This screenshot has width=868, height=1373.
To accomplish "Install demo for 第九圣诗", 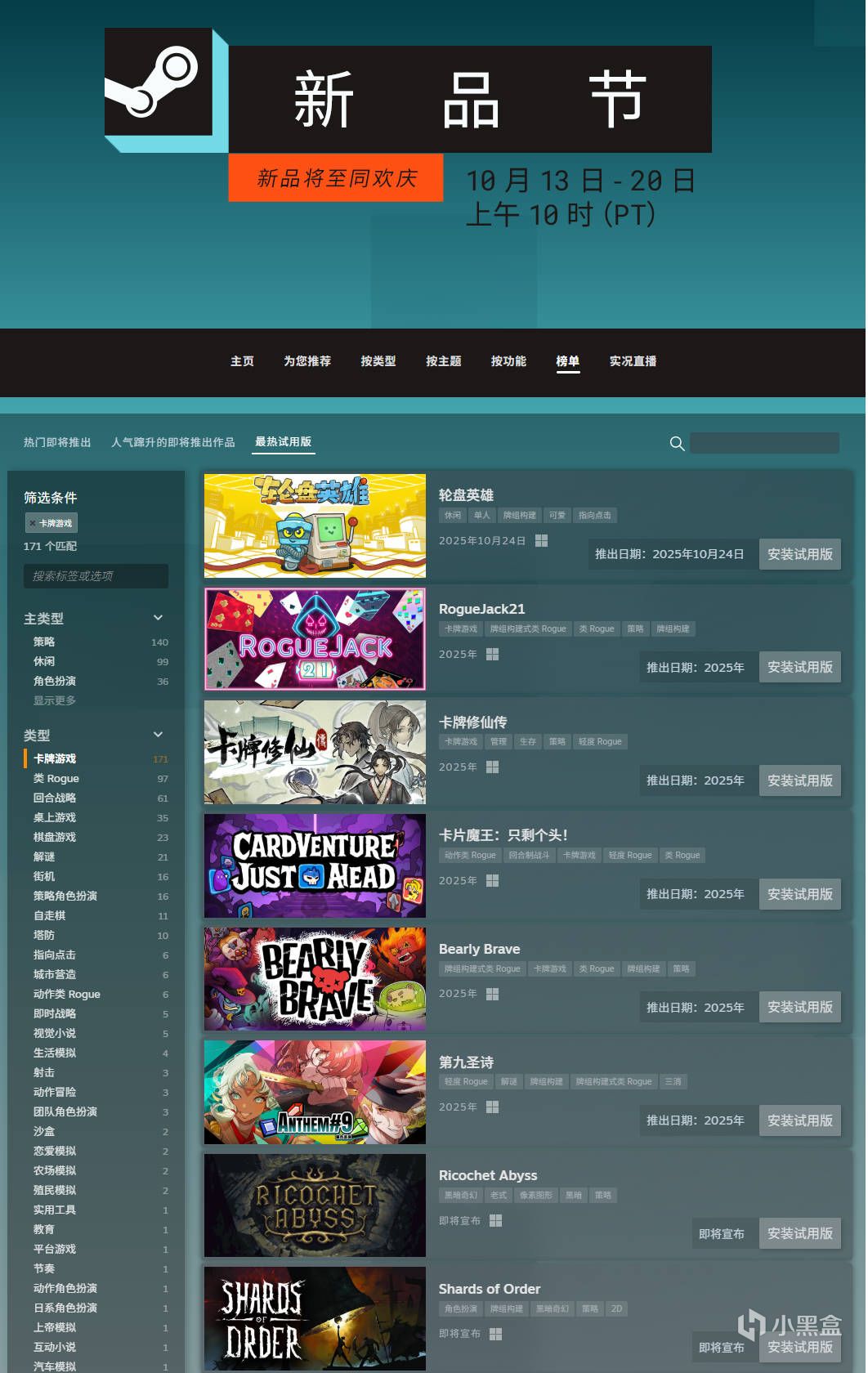I will pyautogui.click(x=800, y=1120).
